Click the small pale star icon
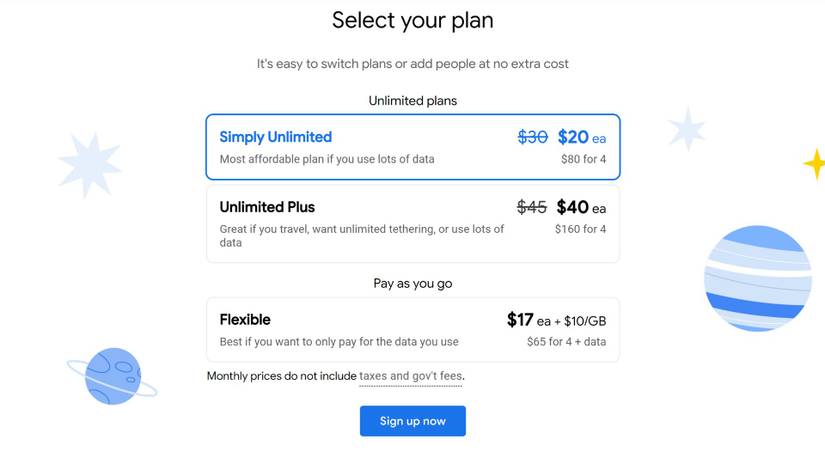The width and height of the screenshot is (825, 464). click(687, 129)
